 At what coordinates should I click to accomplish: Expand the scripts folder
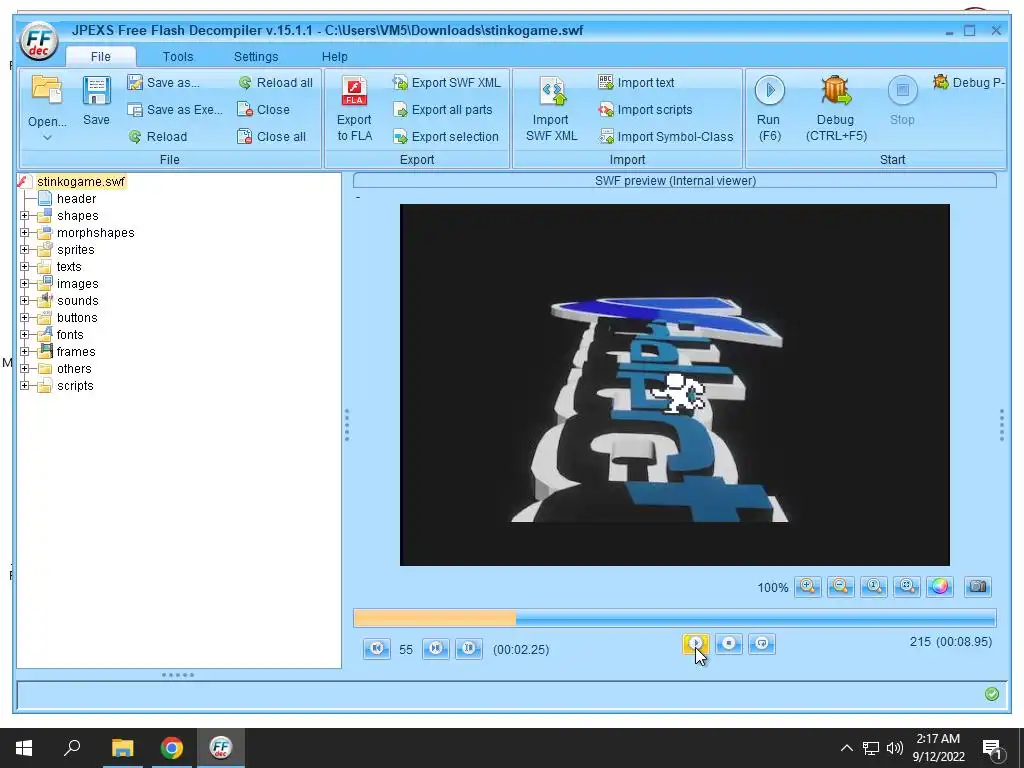point(25,385)
